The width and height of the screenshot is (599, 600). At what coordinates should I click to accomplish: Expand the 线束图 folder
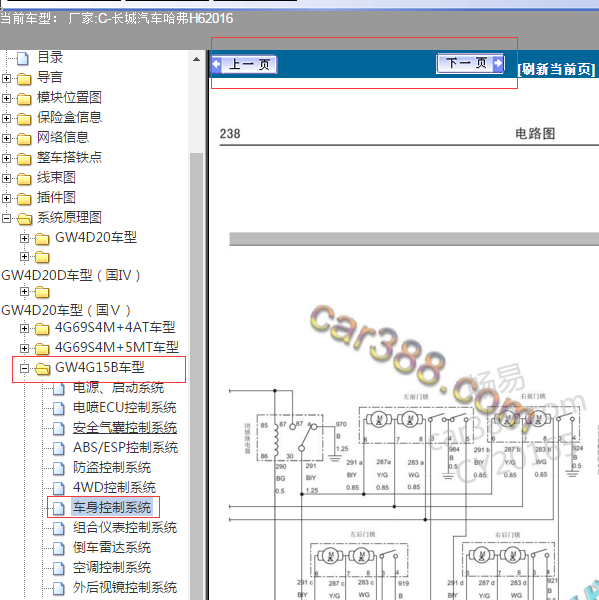(x=6, y=178)
